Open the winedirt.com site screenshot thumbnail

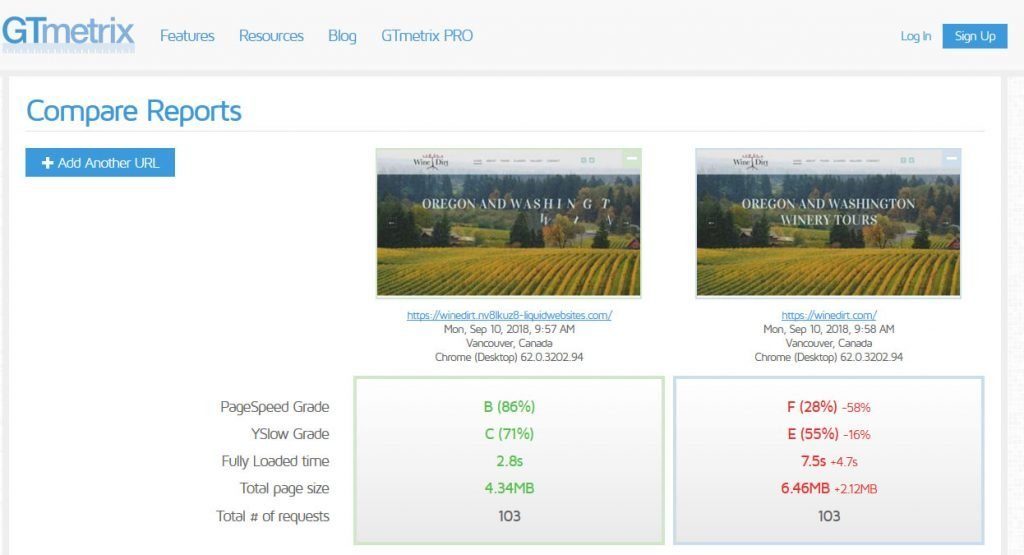click(828, 223)
